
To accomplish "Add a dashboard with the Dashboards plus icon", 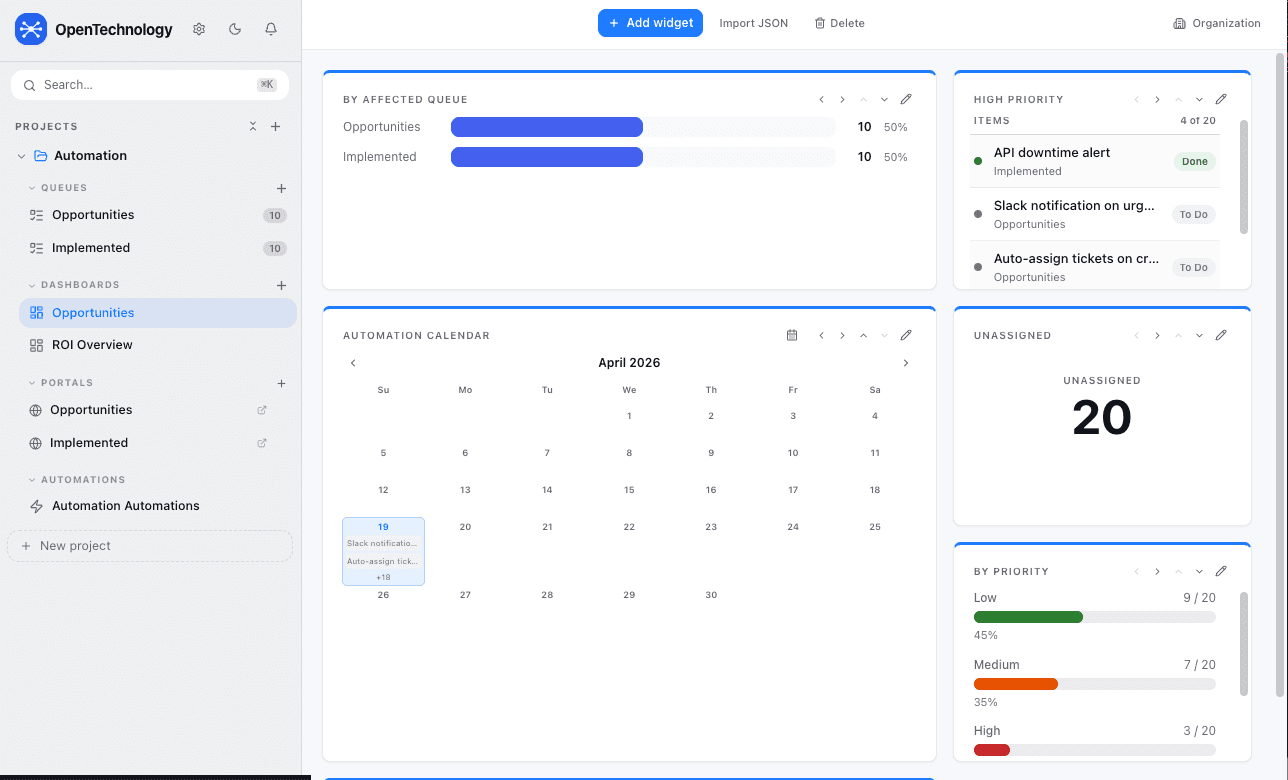I will 281,285.
